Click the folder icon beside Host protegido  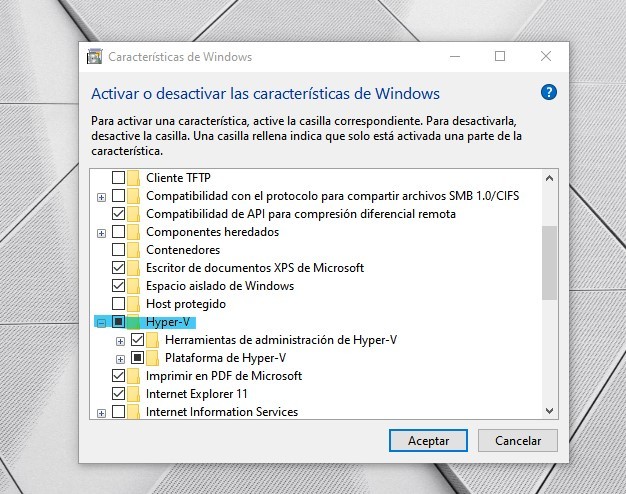[x=134, y=304]
